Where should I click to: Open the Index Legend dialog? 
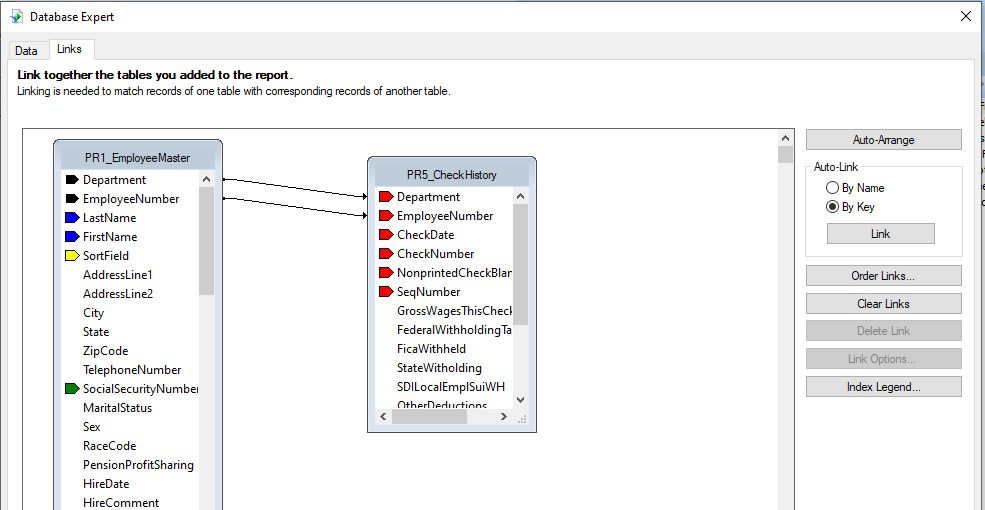click(x=883, y=387)
